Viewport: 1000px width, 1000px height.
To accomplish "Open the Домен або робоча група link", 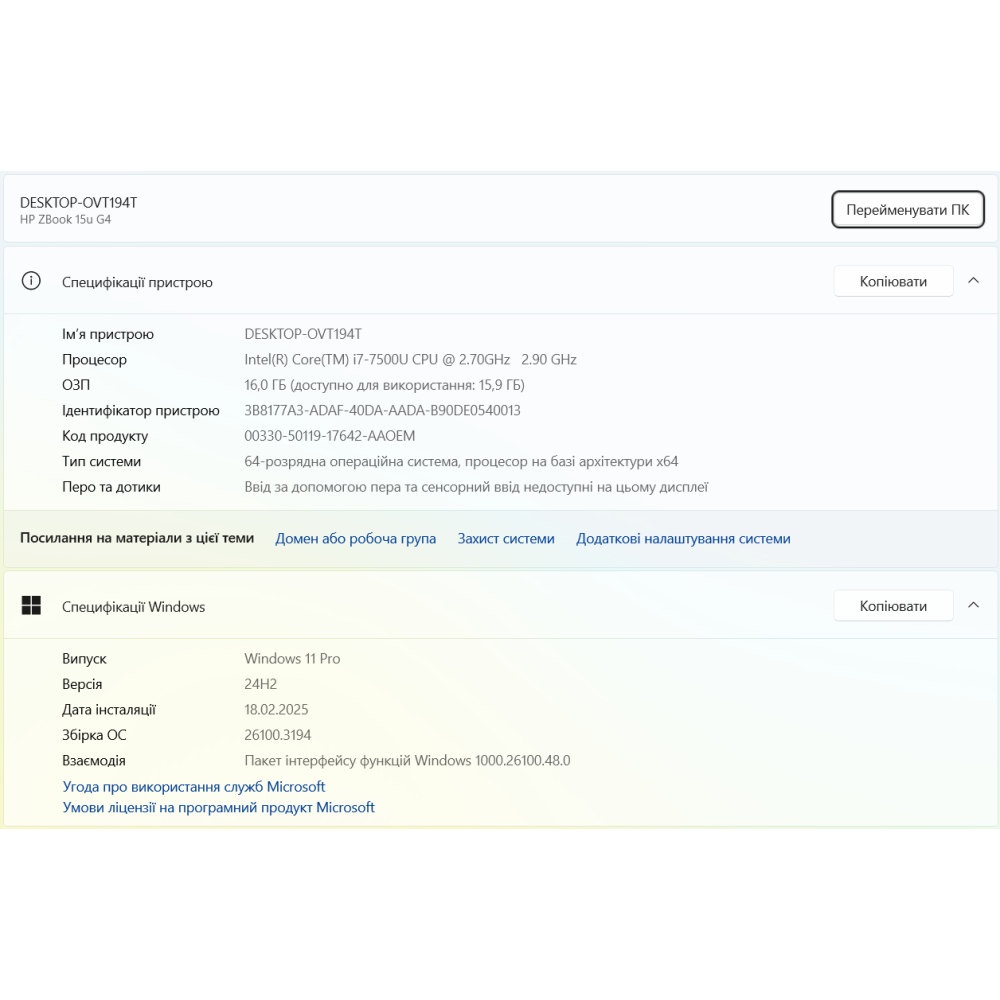I will click(355, 538).
